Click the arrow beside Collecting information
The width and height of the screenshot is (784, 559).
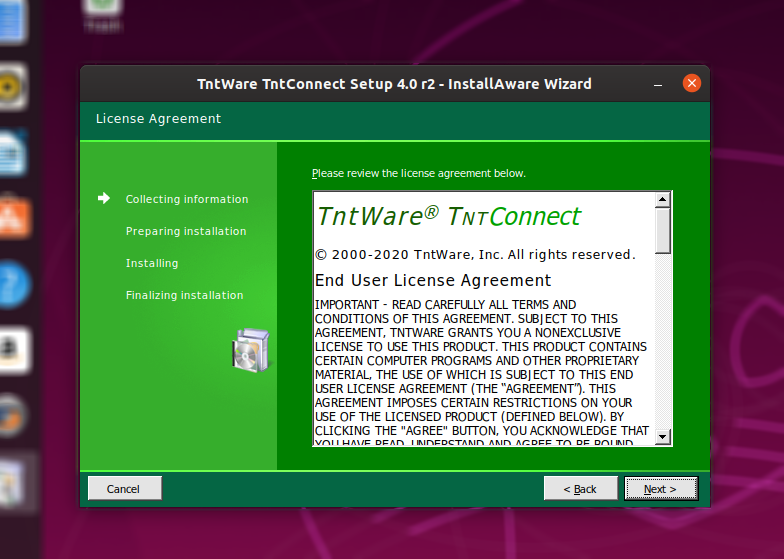pos(104,198)
